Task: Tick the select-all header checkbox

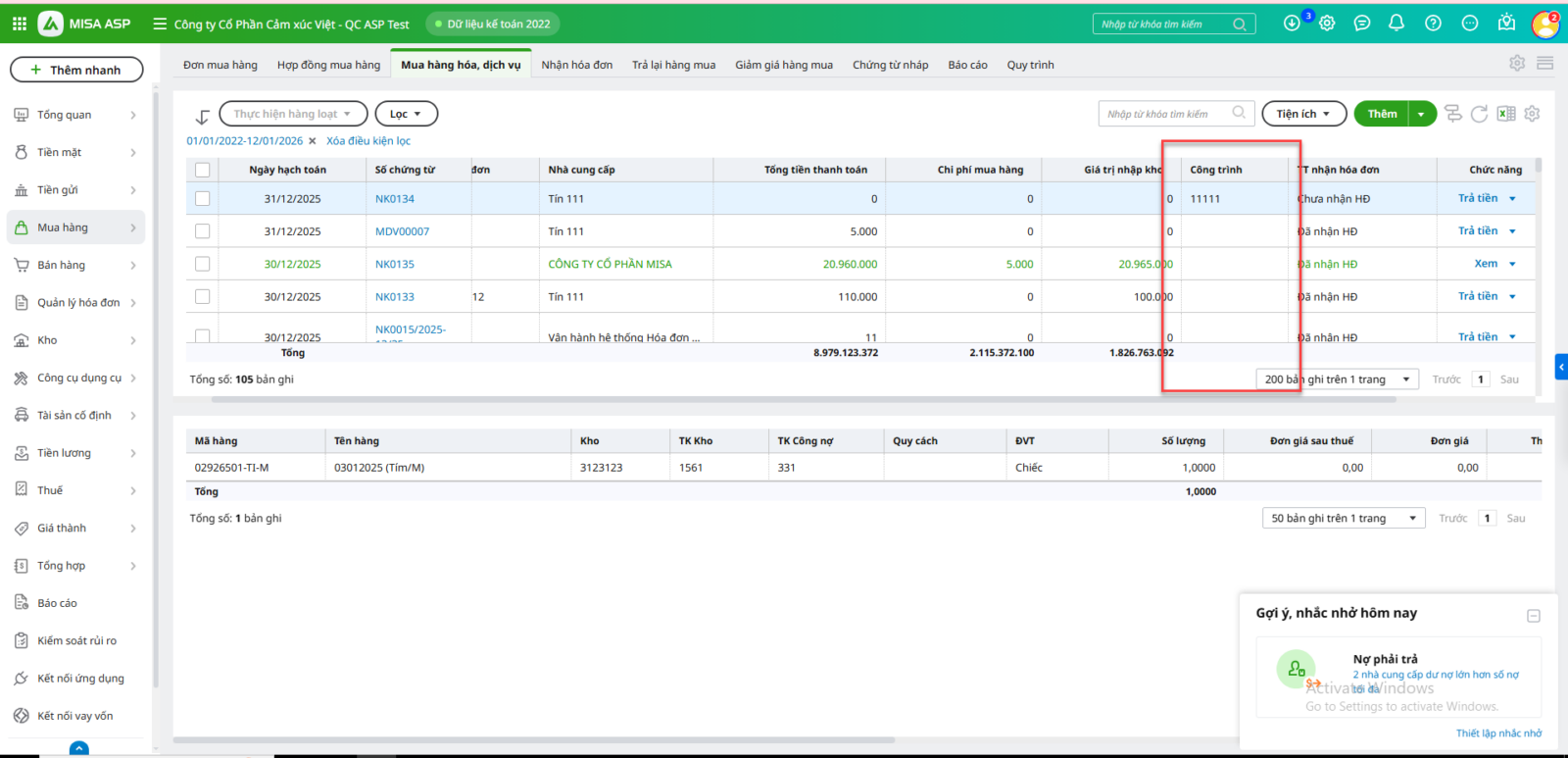Action: click(x=203, y=170)
